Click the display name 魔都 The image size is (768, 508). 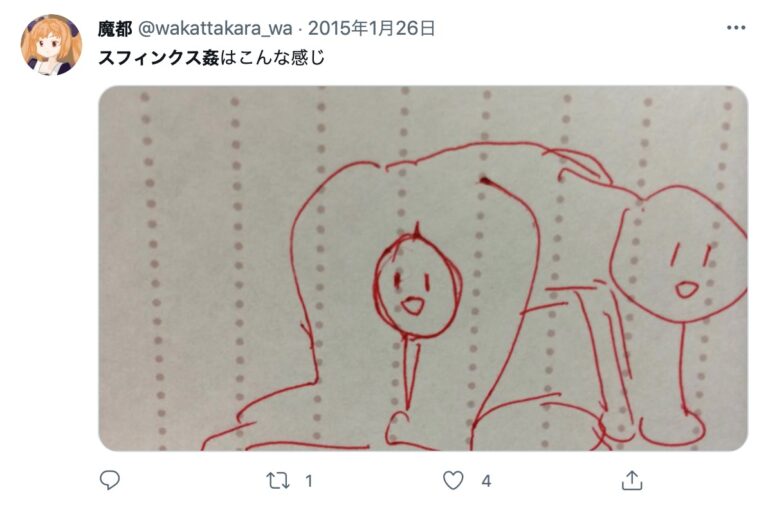coord(115,28)
